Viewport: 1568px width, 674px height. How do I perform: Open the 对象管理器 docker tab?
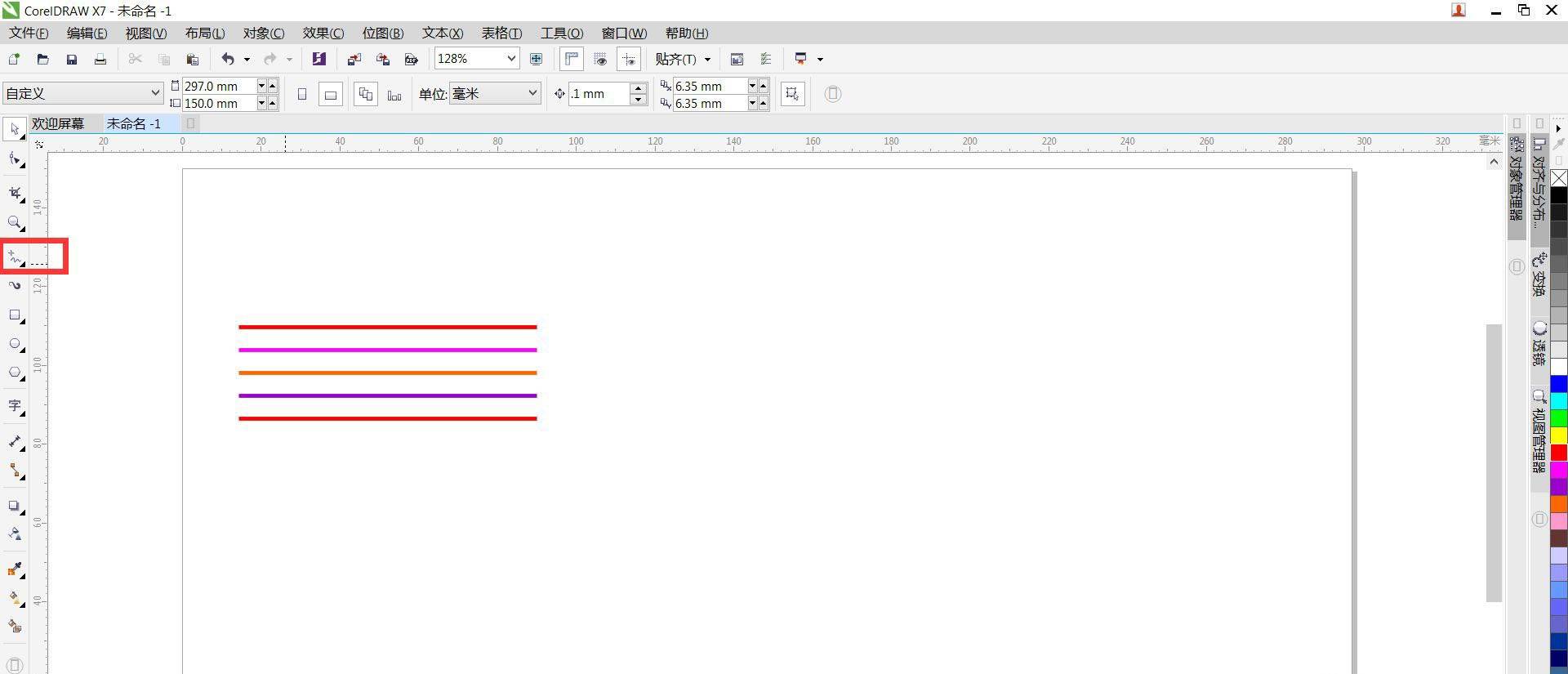click(x=1517, y=178)
